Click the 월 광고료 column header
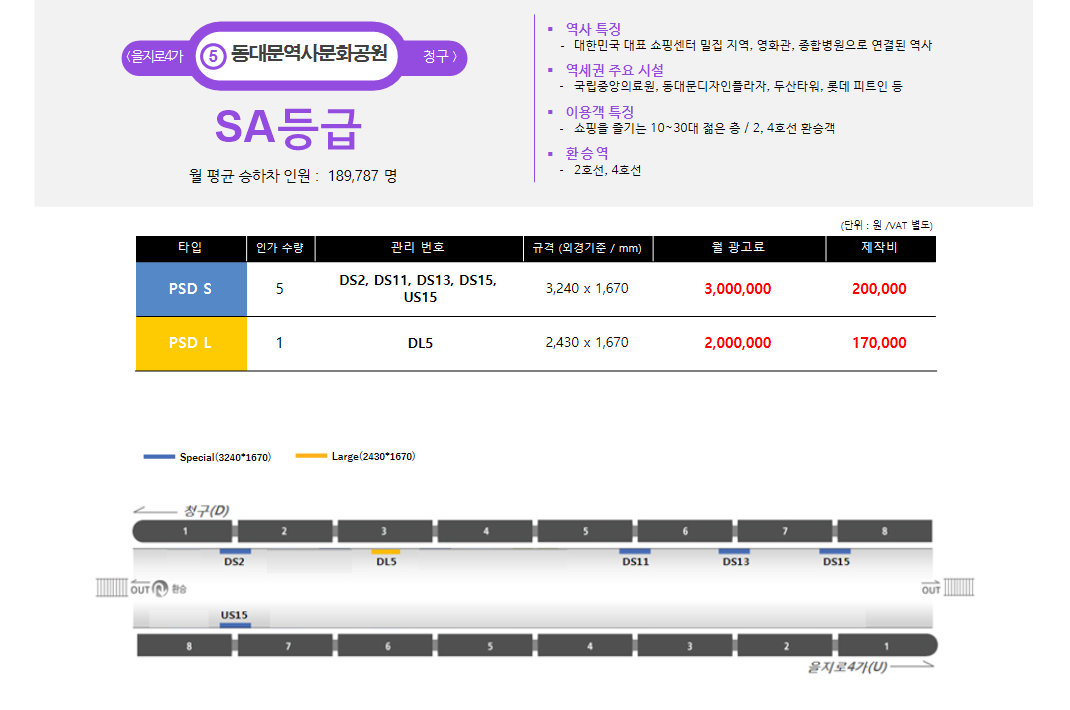 click(x=738, y=248)
